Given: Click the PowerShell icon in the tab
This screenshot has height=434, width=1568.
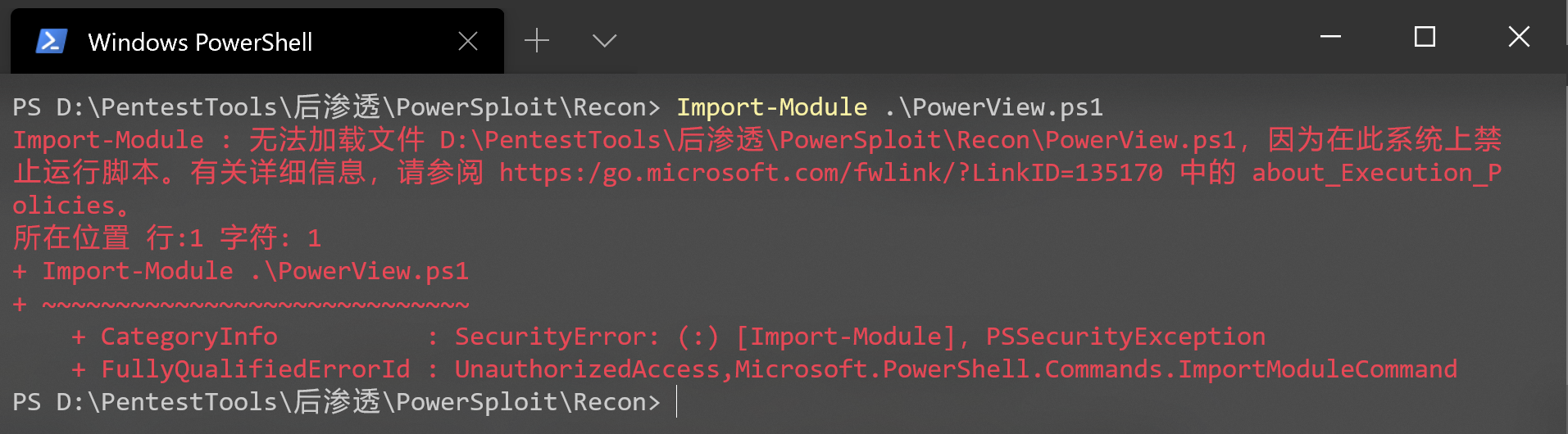Looking at the screenshot, I should pyautogui.click(x=51, y=41).
